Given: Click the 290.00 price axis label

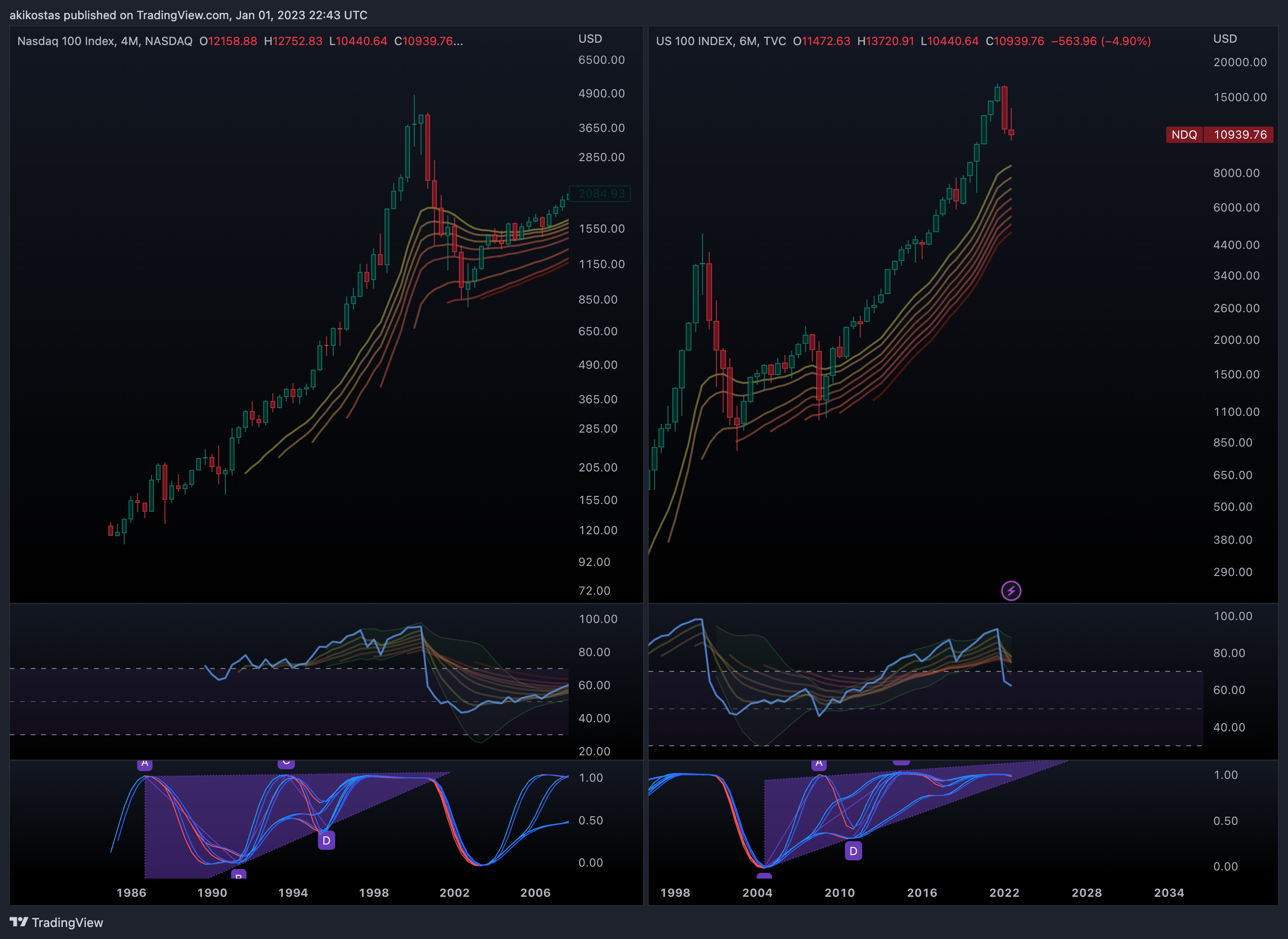Looking at the screenshot, I should click(x=1232, y=572).
